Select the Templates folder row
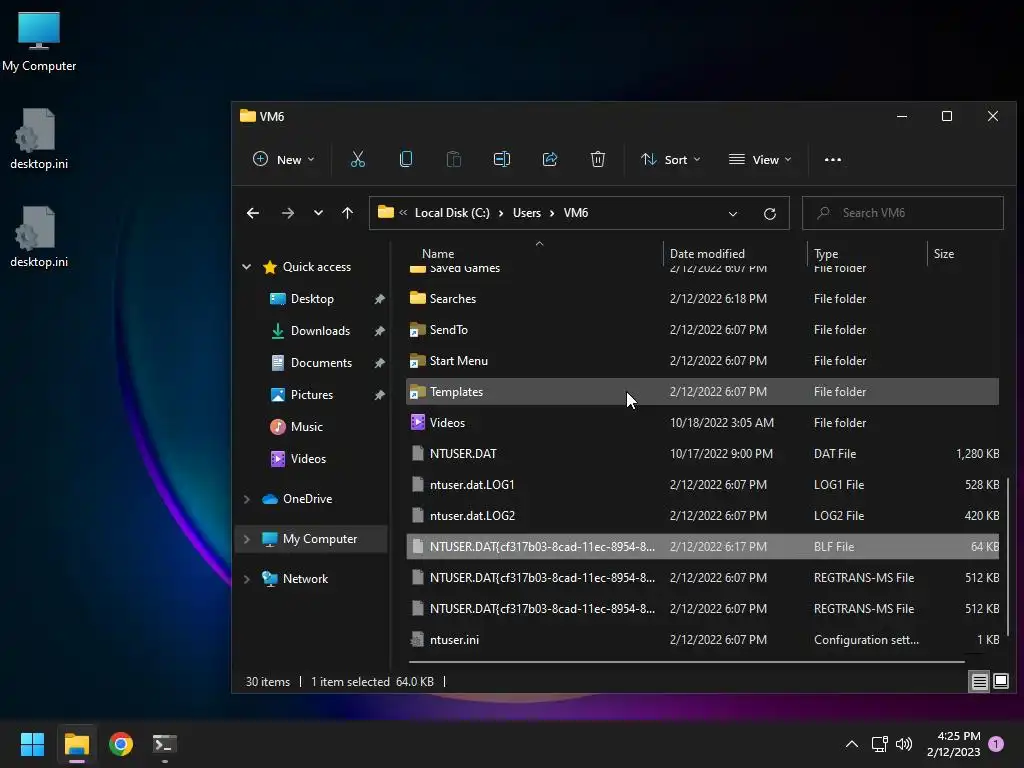The width and height of the screenshot is (1024, 768). pos(702,392)
